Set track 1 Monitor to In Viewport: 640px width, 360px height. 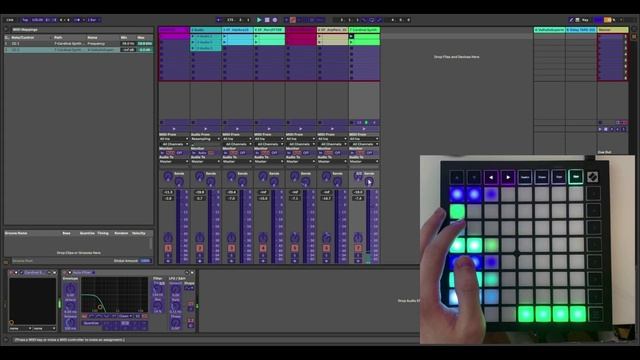tap(162, 153)
